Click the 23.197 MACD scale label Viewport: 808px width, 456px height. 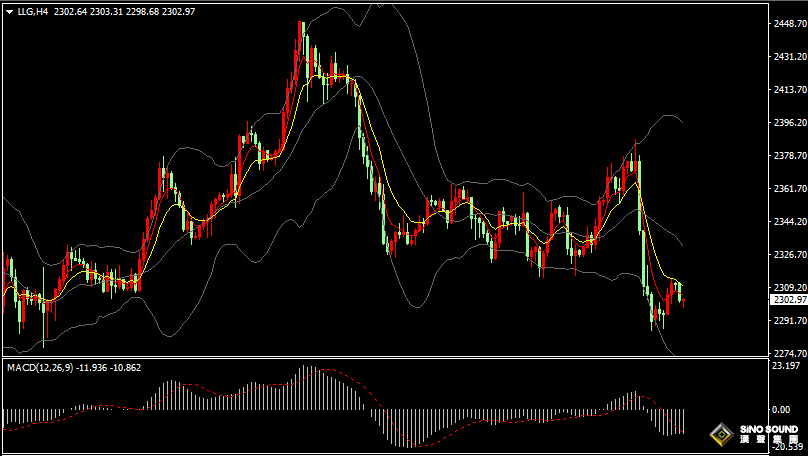click(784, 367)
